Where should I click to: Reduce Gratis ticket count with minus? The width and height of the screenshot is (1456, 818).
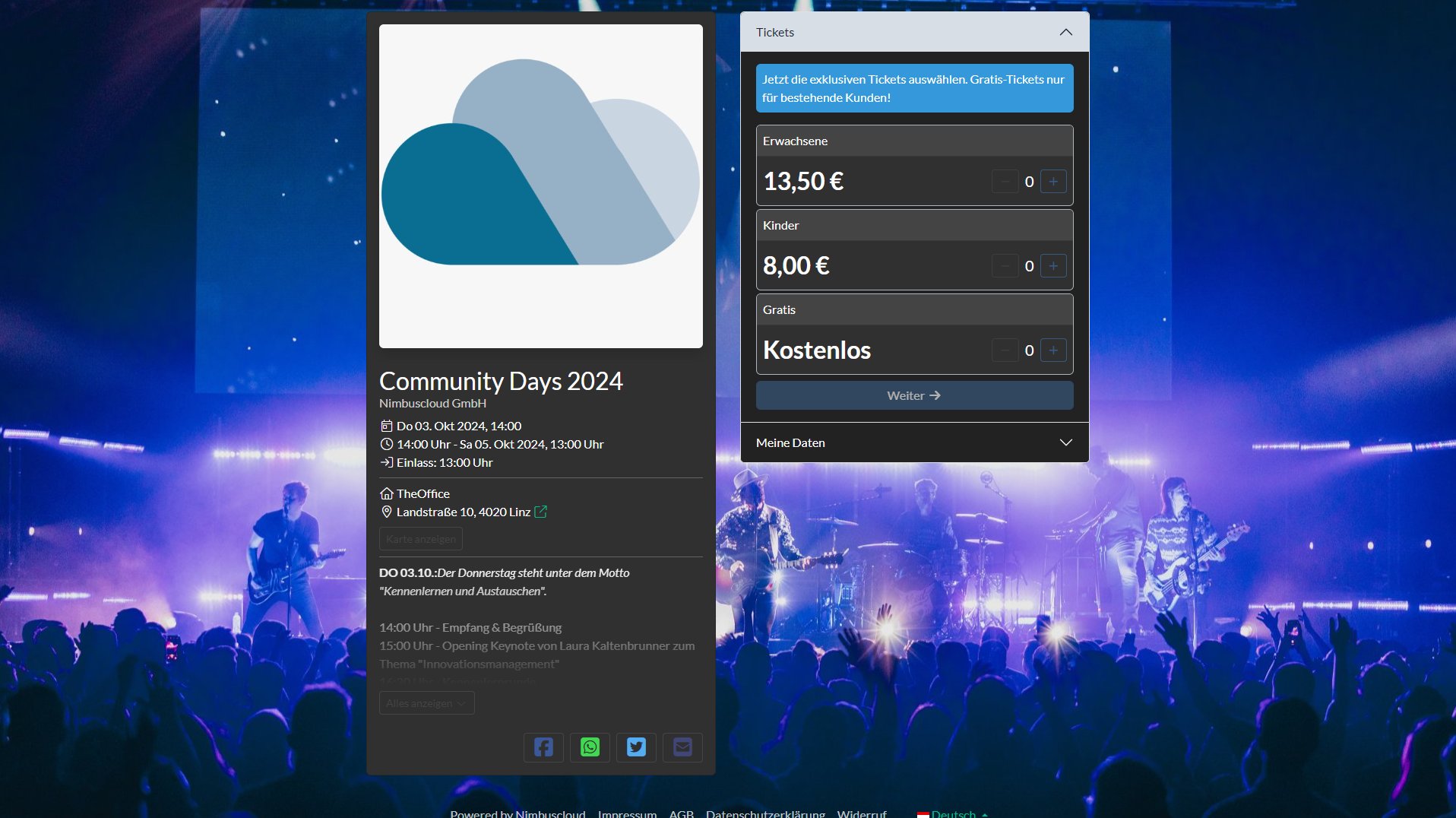click(1005, 350)
